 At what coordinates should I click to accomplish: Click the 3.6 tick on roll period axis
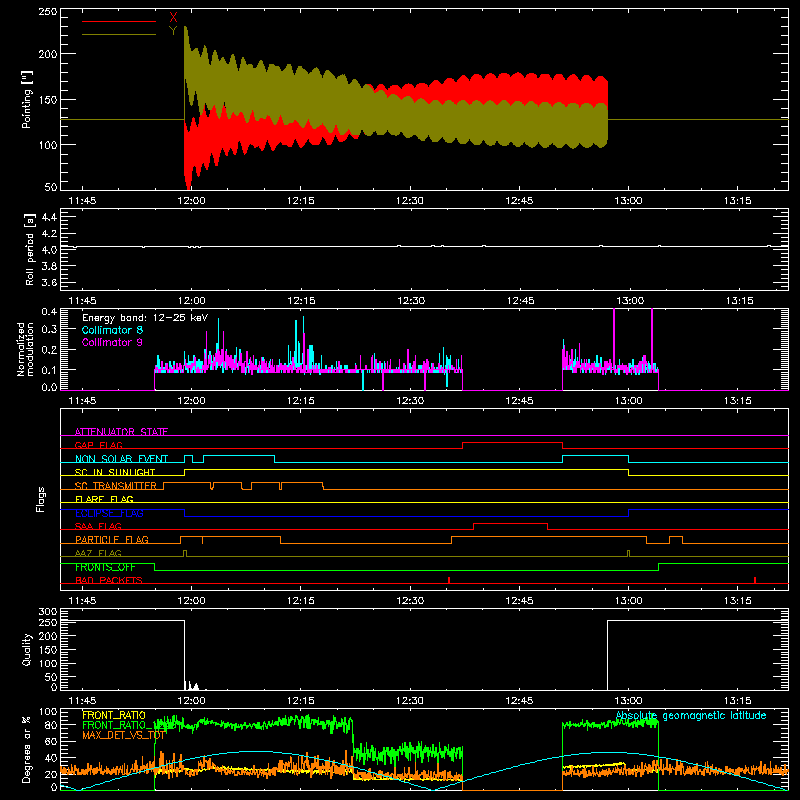48,283
